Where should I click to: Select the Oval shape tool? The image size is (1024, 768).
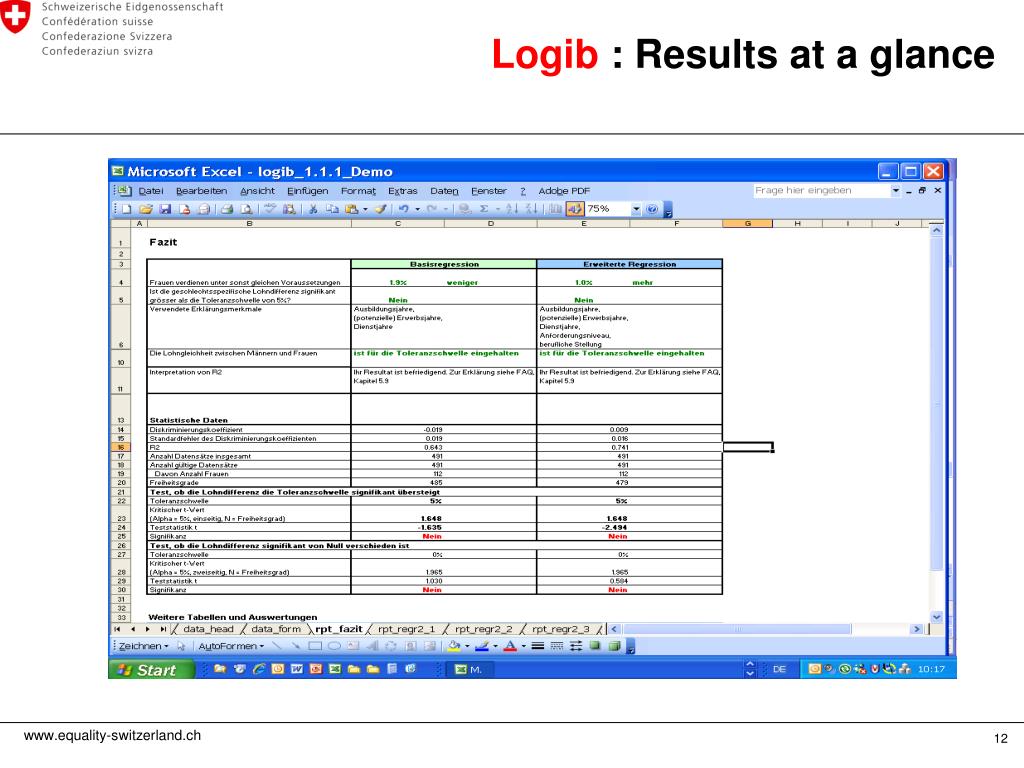[x=334, y=646]
